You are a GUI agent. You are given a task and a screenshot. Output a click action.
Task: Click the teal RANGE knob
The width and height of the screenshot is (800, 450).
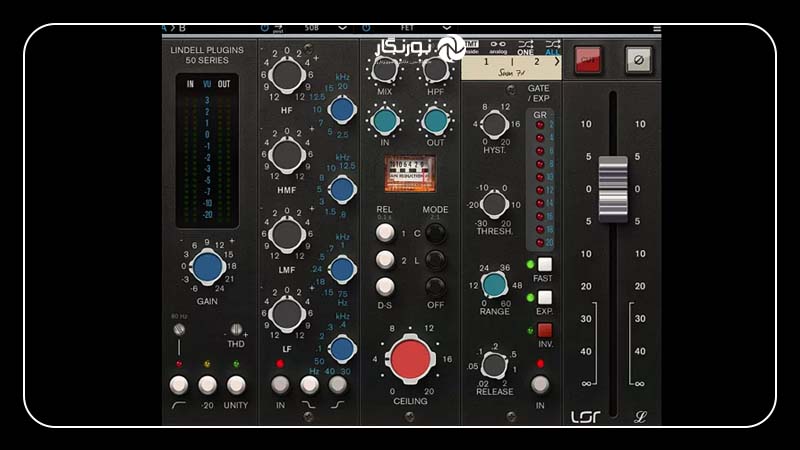tap(494, 285)
